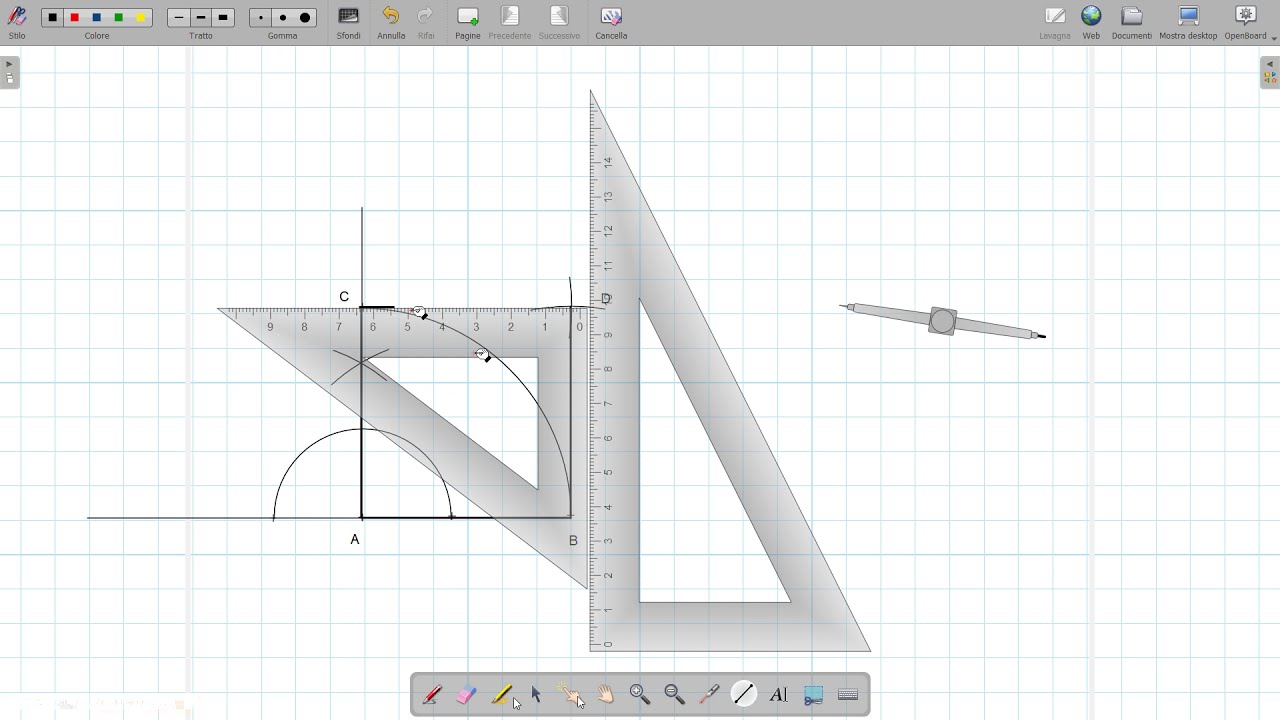1280x720 pixels.
Task: Choose the yellow pen color
Action: (141, 18)
